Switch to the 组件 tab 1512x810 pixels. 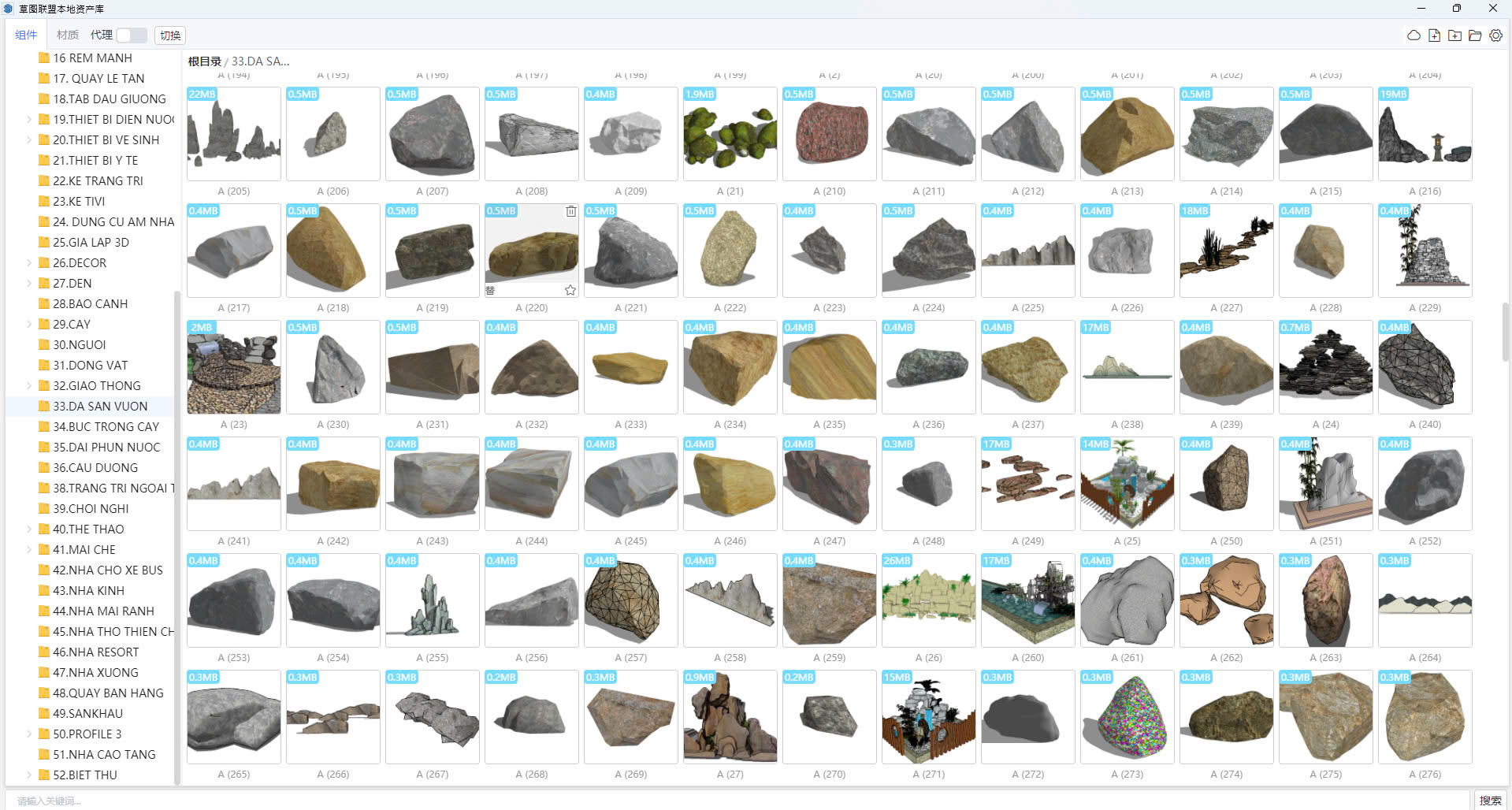(26, 35)
